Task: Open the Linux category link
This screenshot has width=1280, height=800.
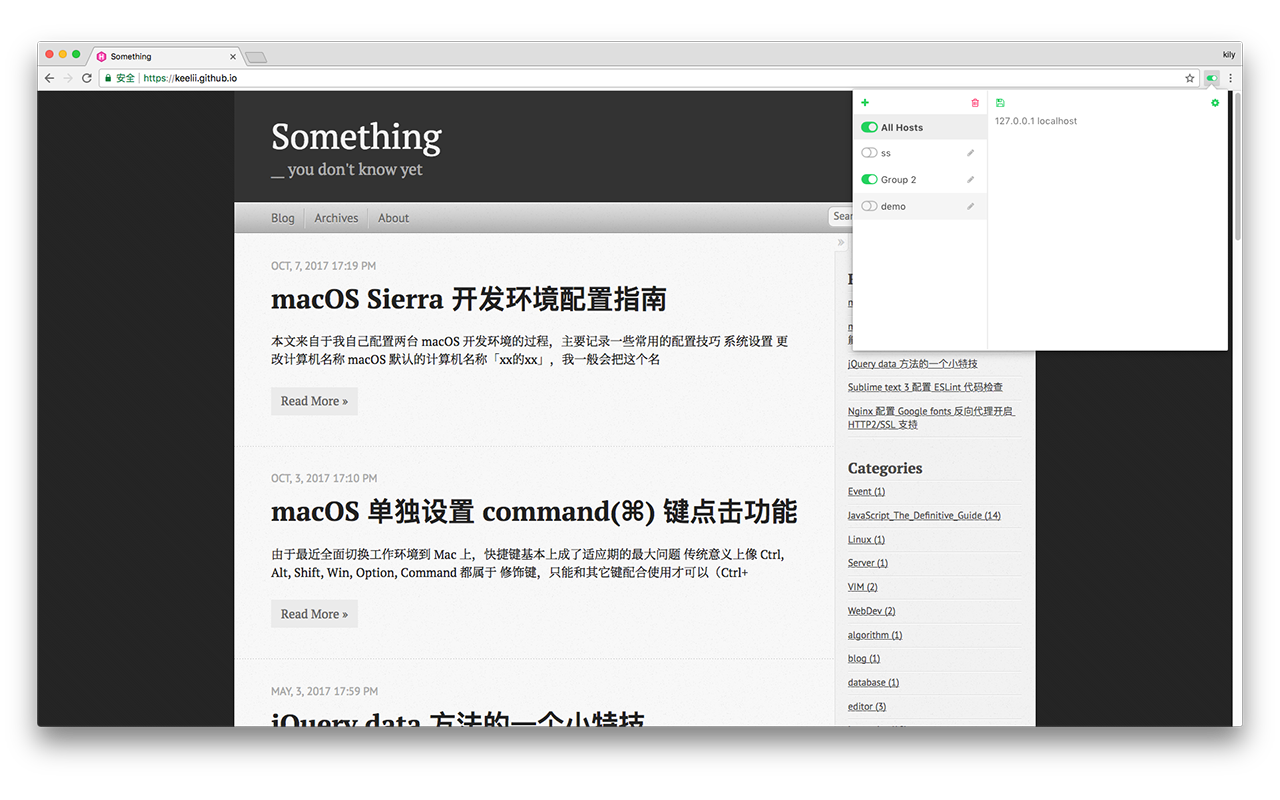Action: click(x=864, y=539)
